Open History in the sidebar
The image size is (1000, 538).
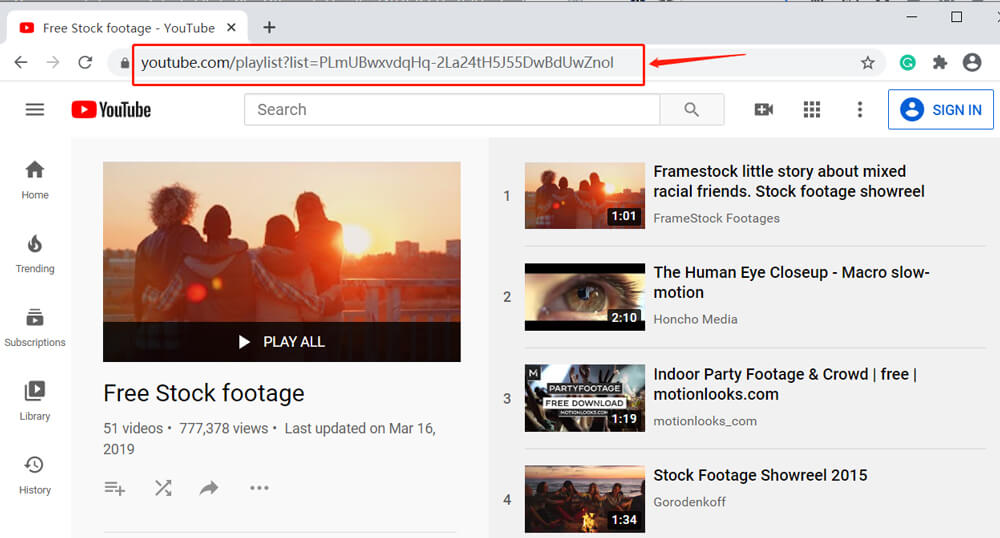point(35,476)
